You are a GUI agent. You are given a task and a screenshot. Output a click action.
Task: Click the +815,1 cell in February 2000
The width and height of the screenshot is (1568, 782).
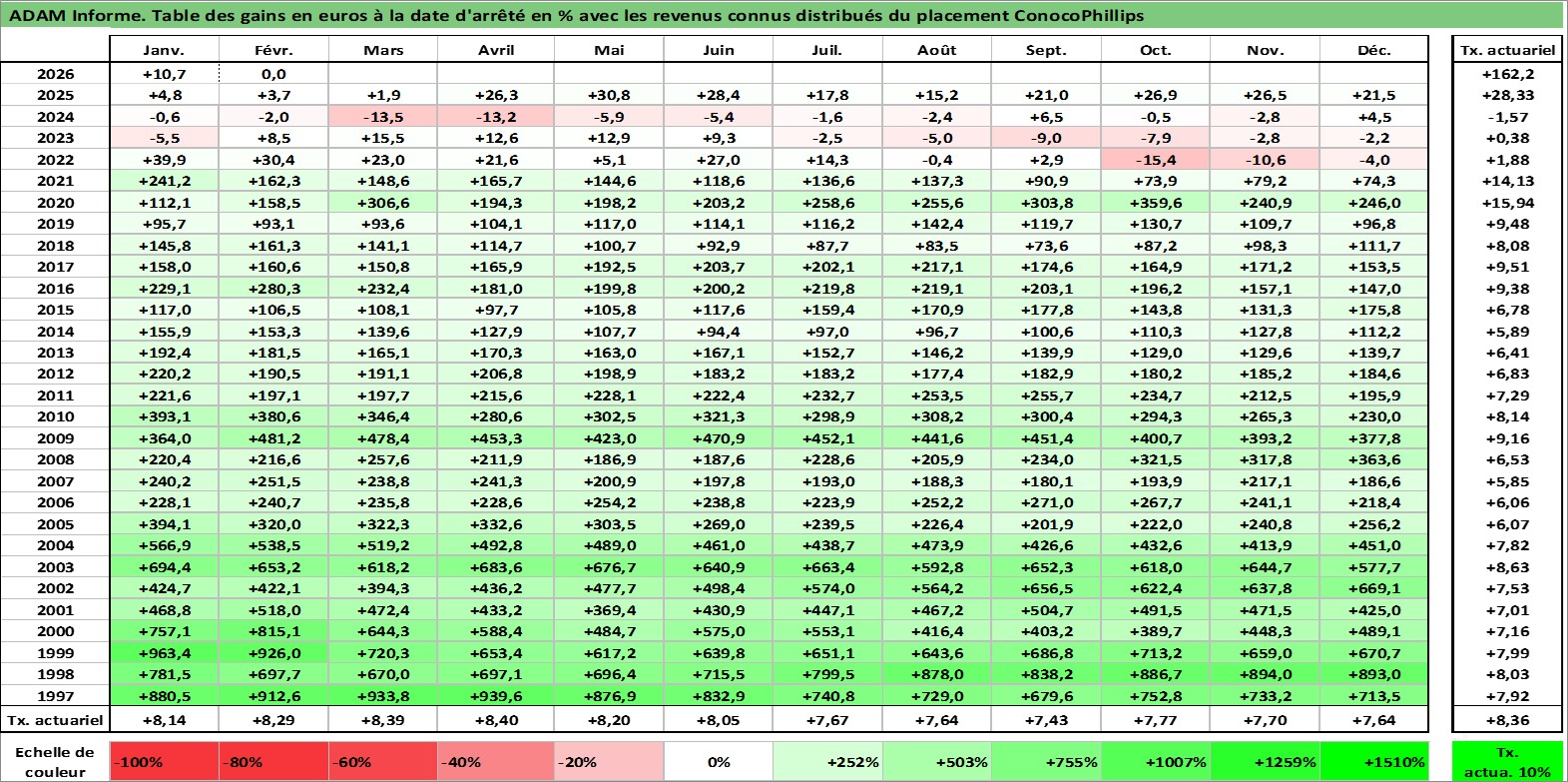point(273,631)
